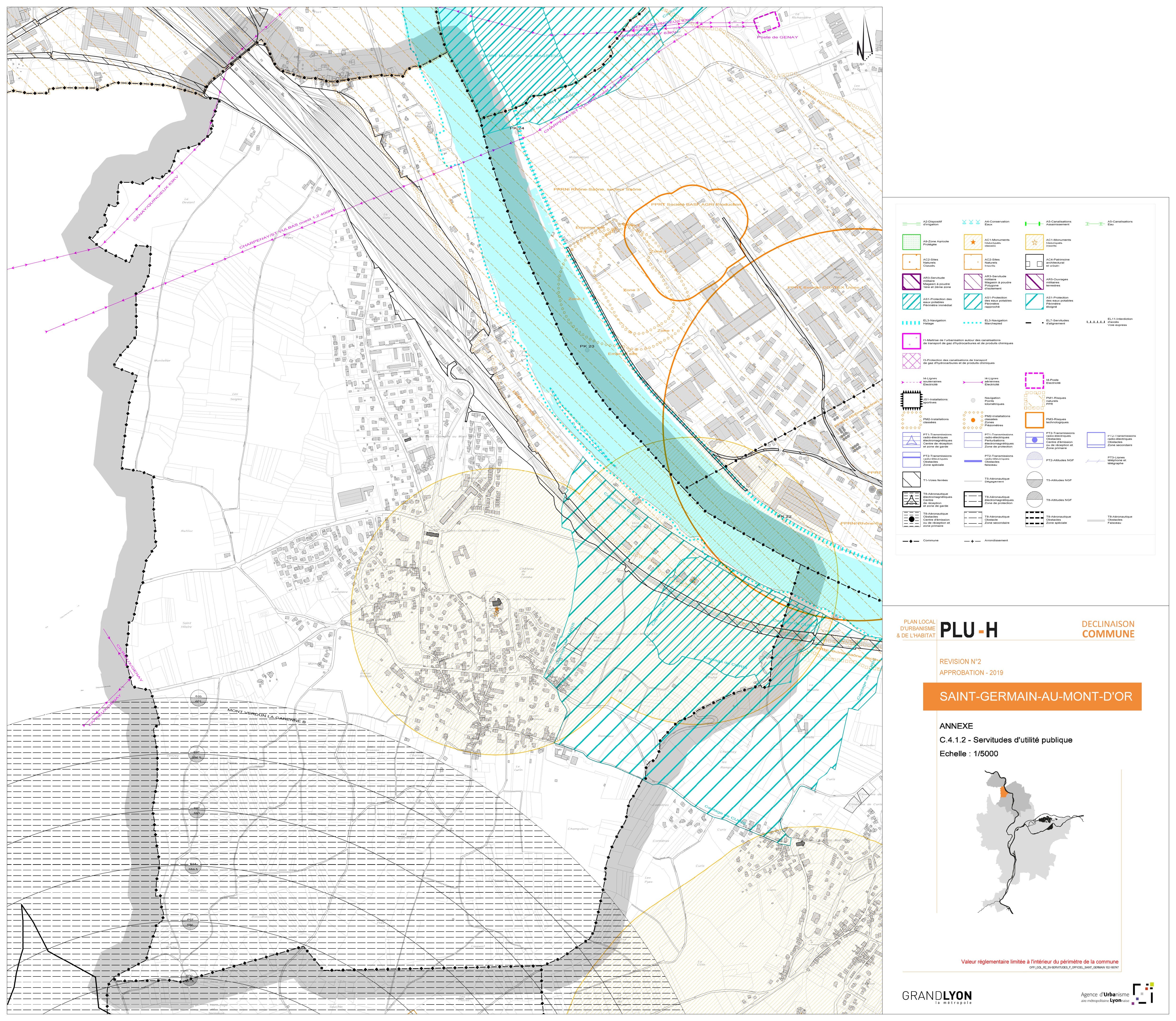Click 'C.4.1.2 - Servitudes d'utilité publique' text

(x=1006, y=740)
